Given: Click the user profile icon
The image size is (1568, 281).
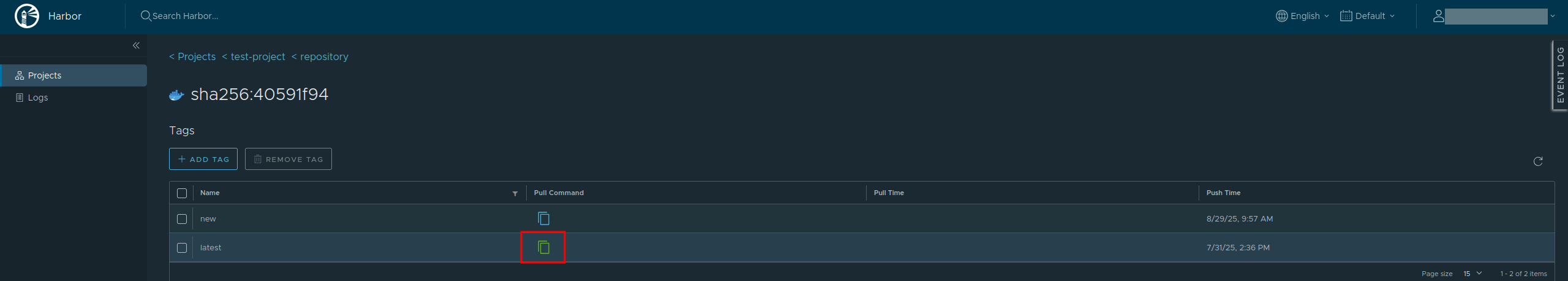Looking at the screenshot, I should click(x=1438, y=16).
